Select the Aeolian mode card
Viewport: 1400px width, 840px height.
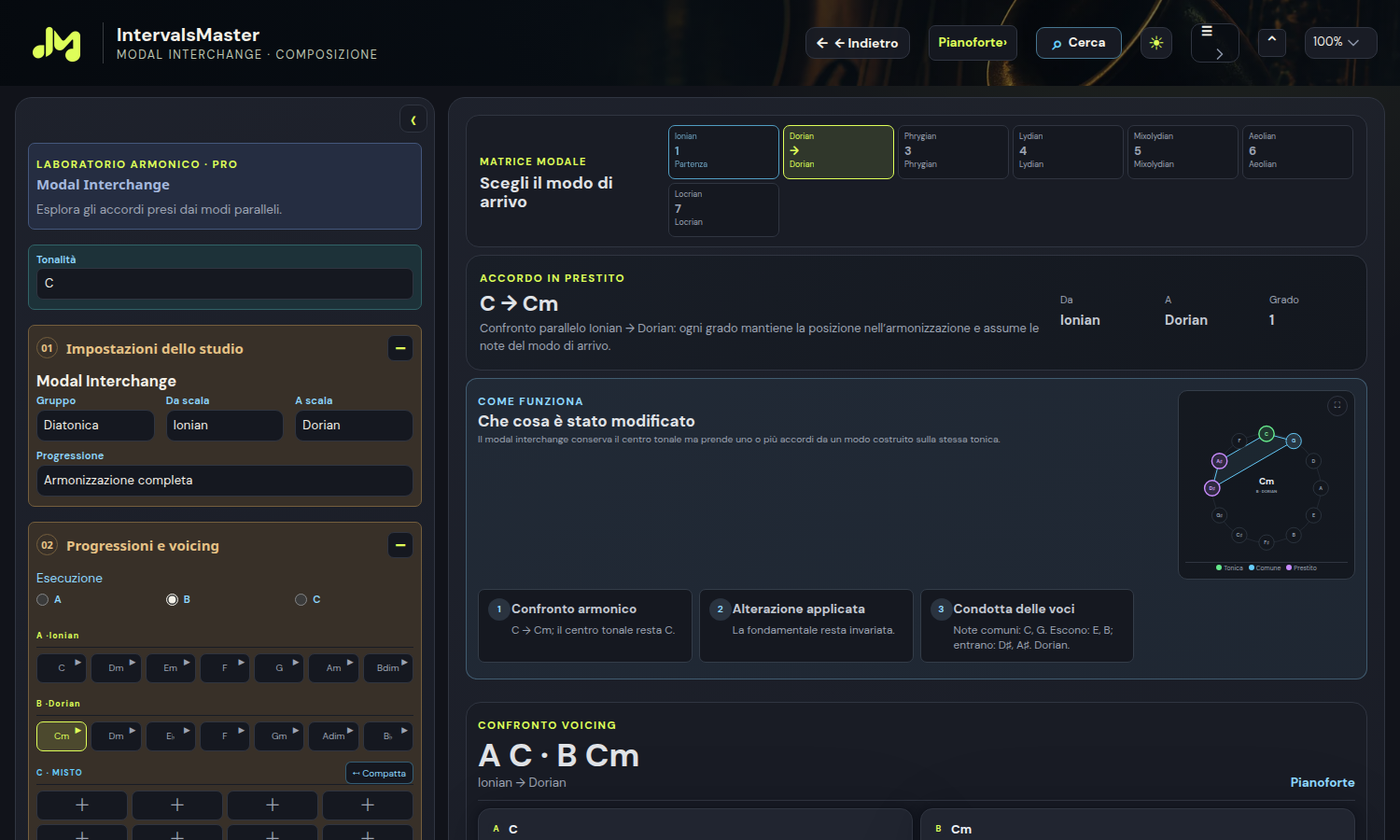(1297, 151)
